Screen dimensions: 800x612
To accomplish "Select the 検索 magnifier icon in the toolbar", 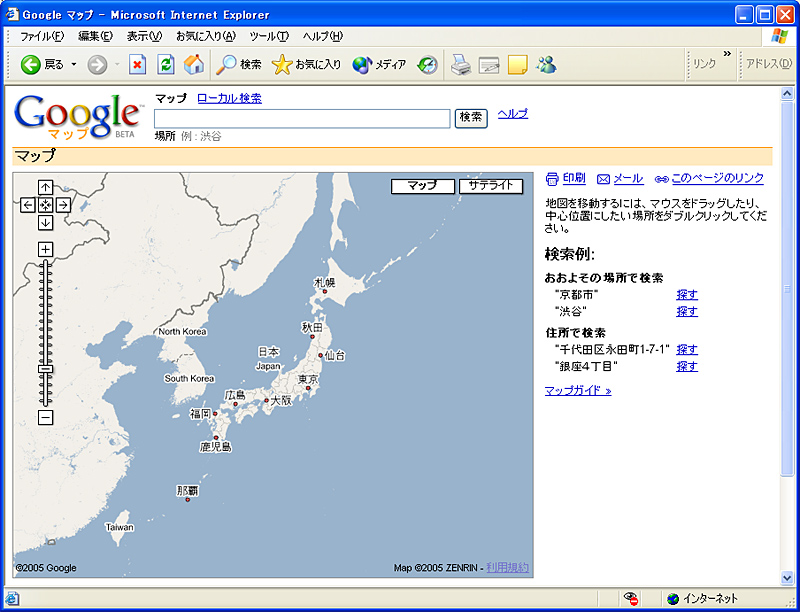I will pos(224,64).
